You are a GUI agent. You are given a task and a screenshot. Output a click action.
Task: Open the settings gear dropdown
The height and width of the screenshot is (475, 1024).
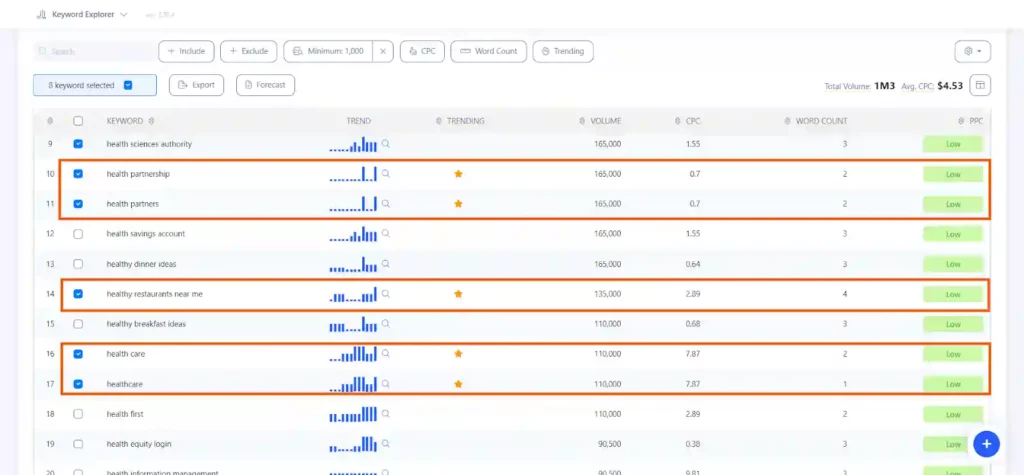coord(972,51)
